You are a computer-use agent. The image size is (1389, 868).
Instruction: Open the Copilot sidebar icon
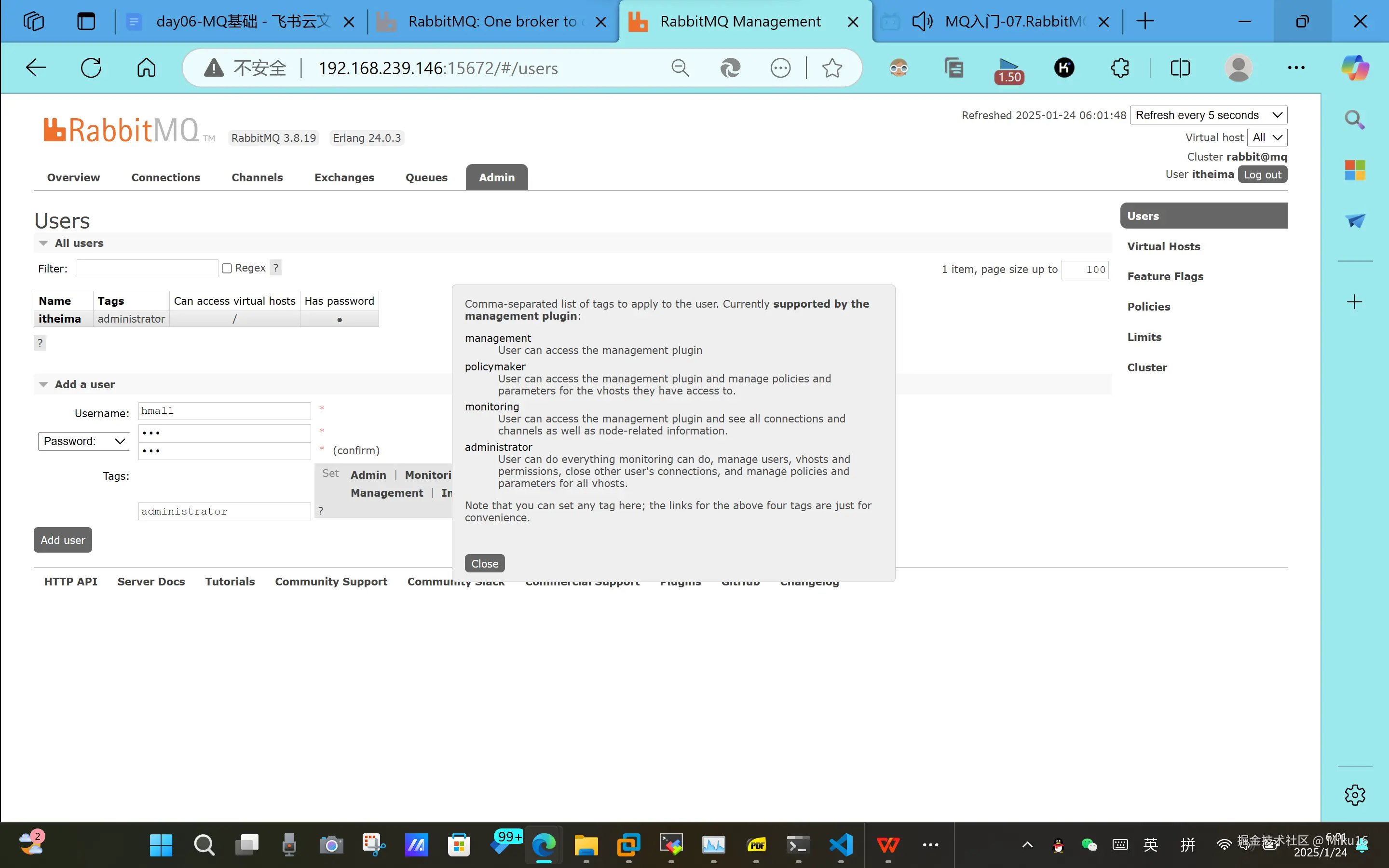coord(1355,68)
